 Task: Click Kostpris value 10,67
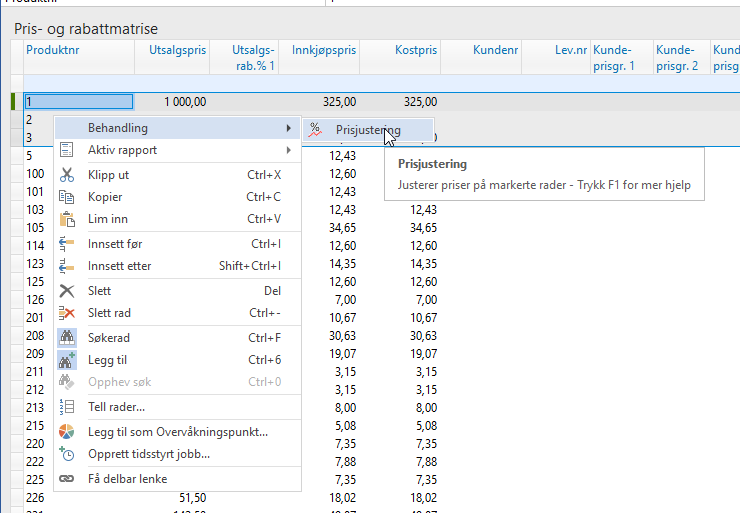(423, 318)
